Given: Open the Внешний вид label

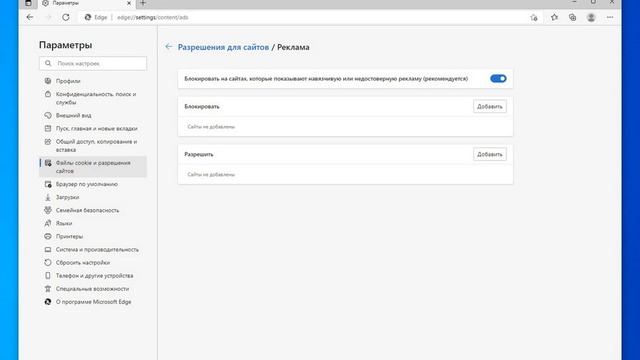Looking at the screenshot, I should [x=73, y=115].
